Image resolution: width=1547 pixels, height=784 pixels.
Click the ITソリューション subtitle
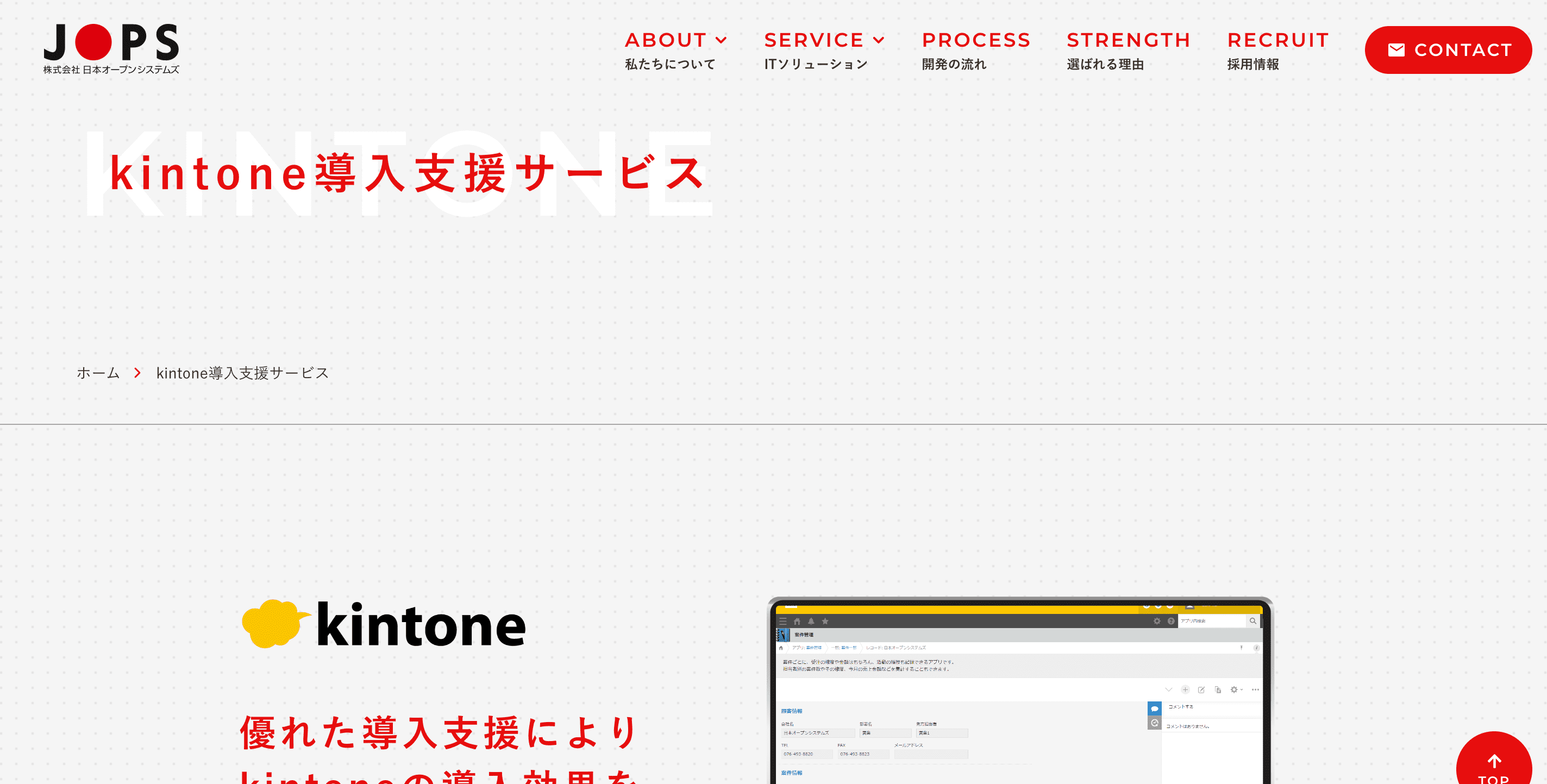pos(816,64)
